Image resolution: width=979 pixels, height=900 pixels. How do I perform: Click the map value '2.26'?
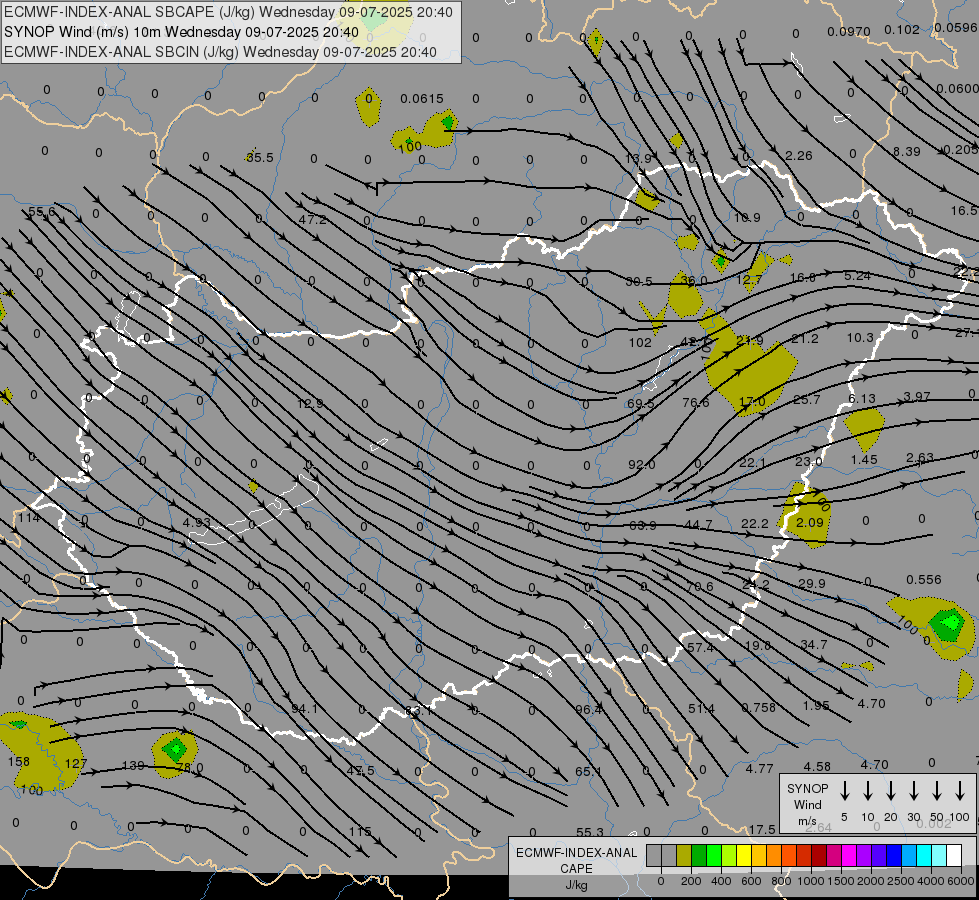[799, 156]
